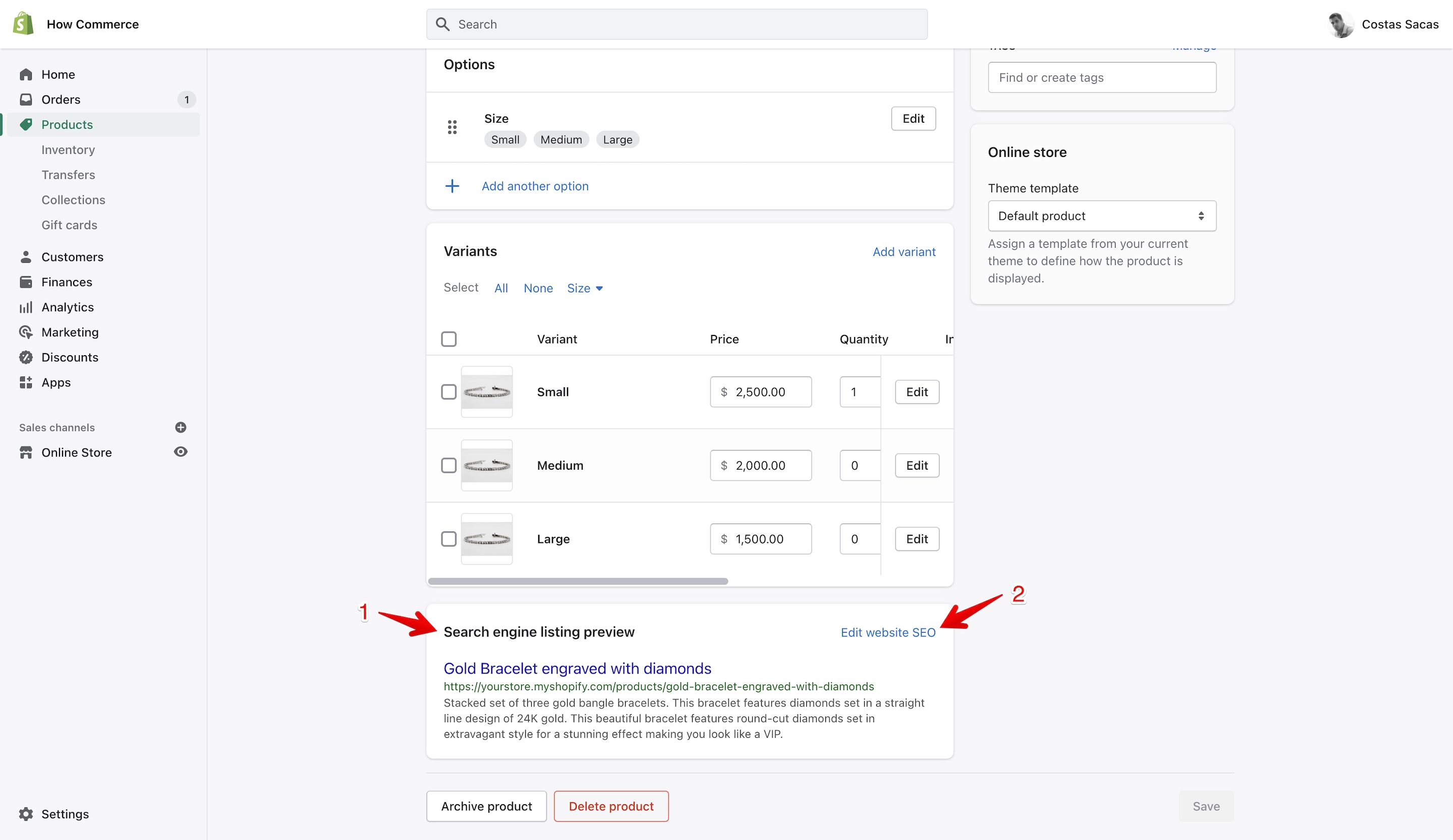Focus the top Search field

coord(677,24)
